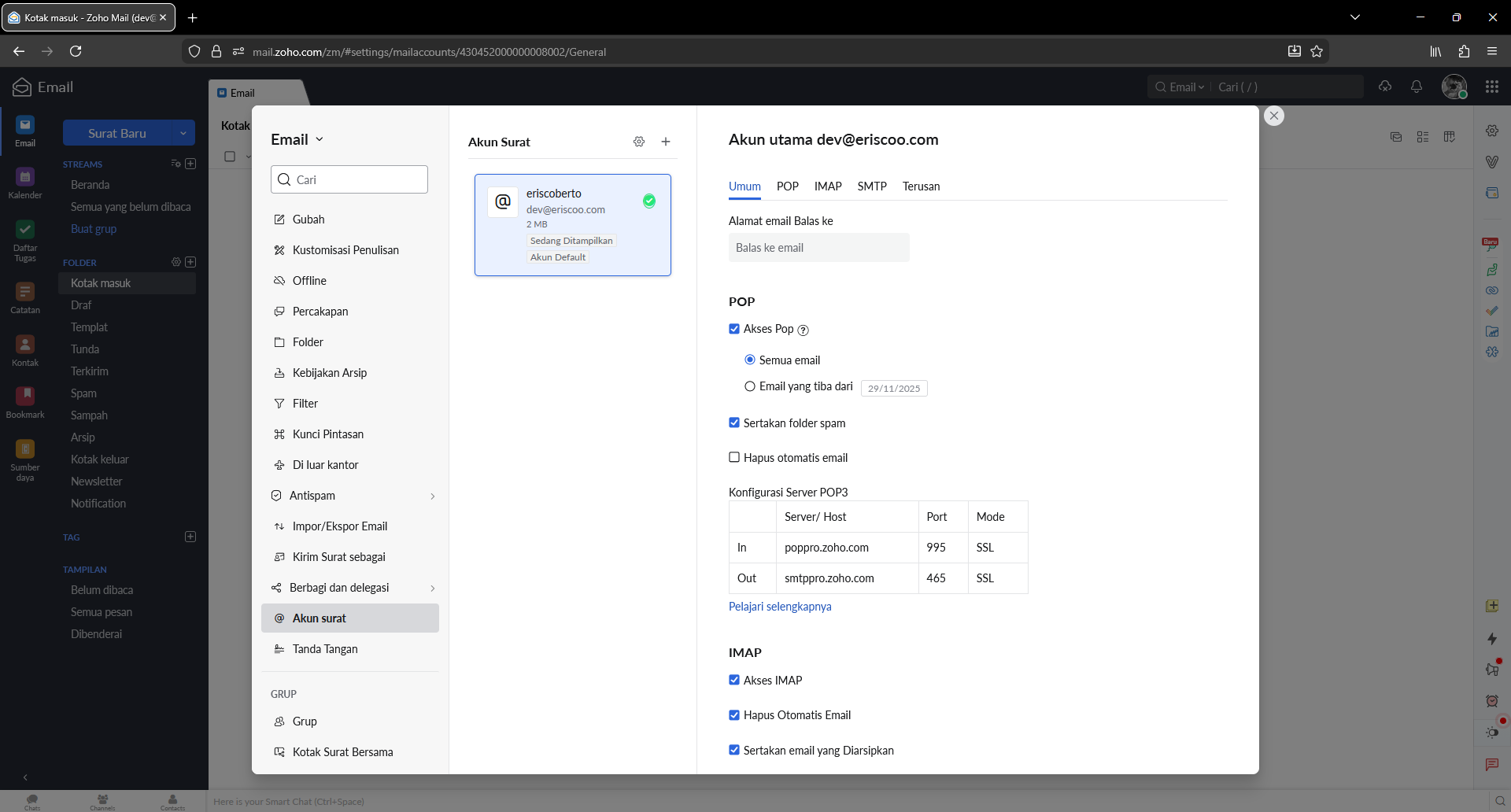Open Tanda Tangan settings menu item
The width and height of the screenshot is (1511, 812).
point(325,649)
